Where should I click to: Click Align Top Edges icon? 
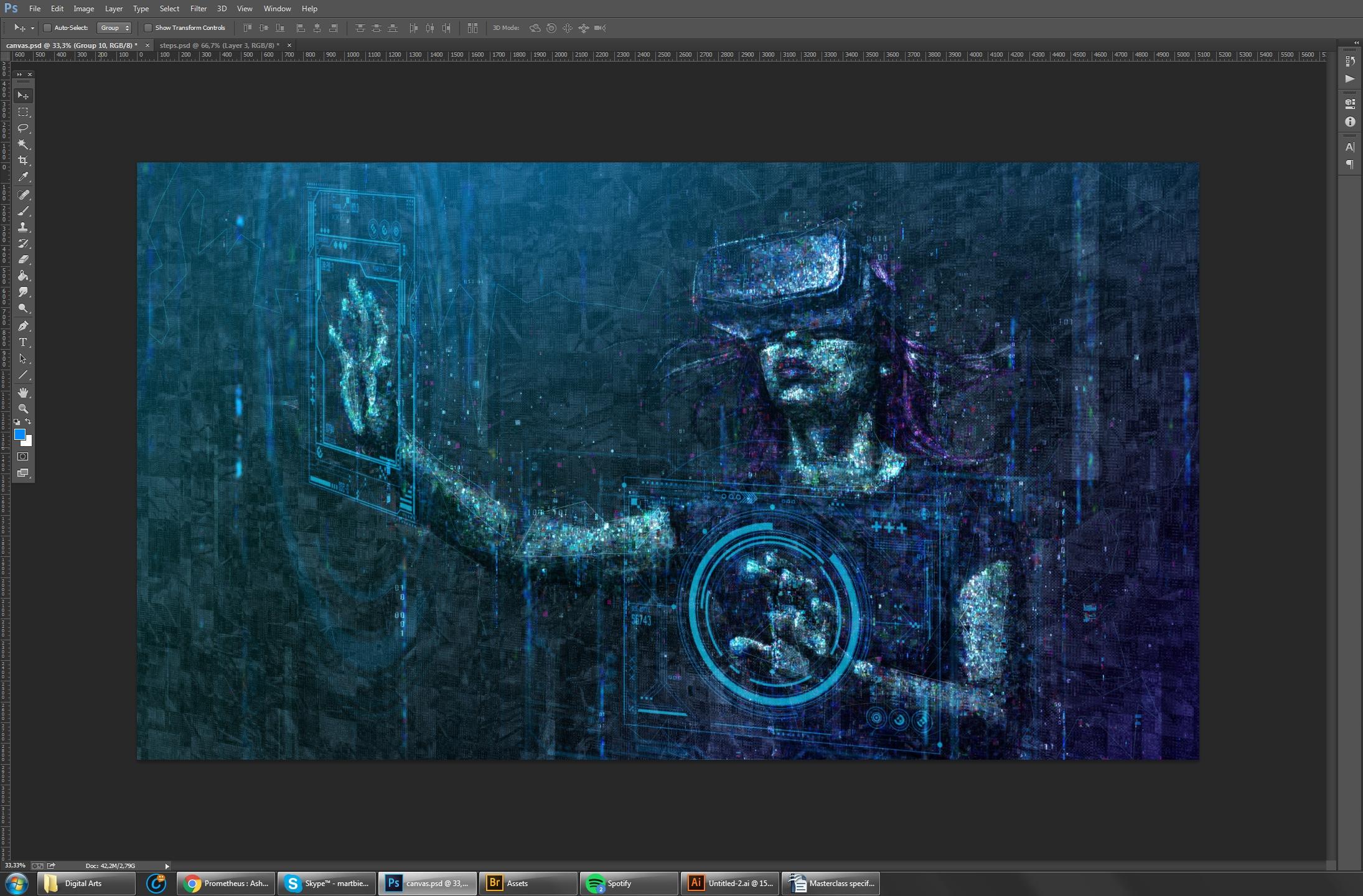click(248, 28)
